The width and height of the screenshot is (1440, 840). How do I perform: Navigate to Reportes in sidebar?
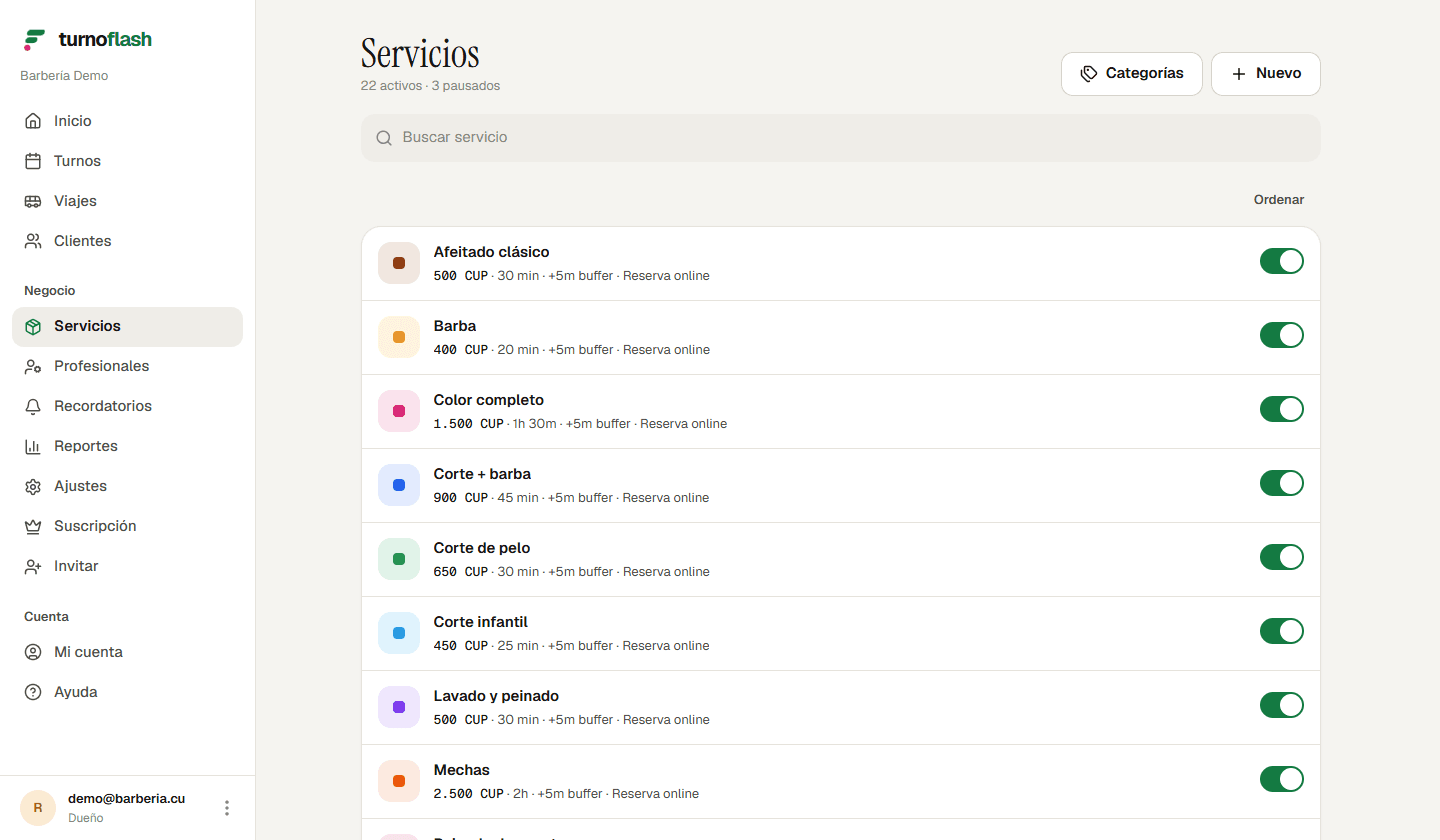coord(128,447)
